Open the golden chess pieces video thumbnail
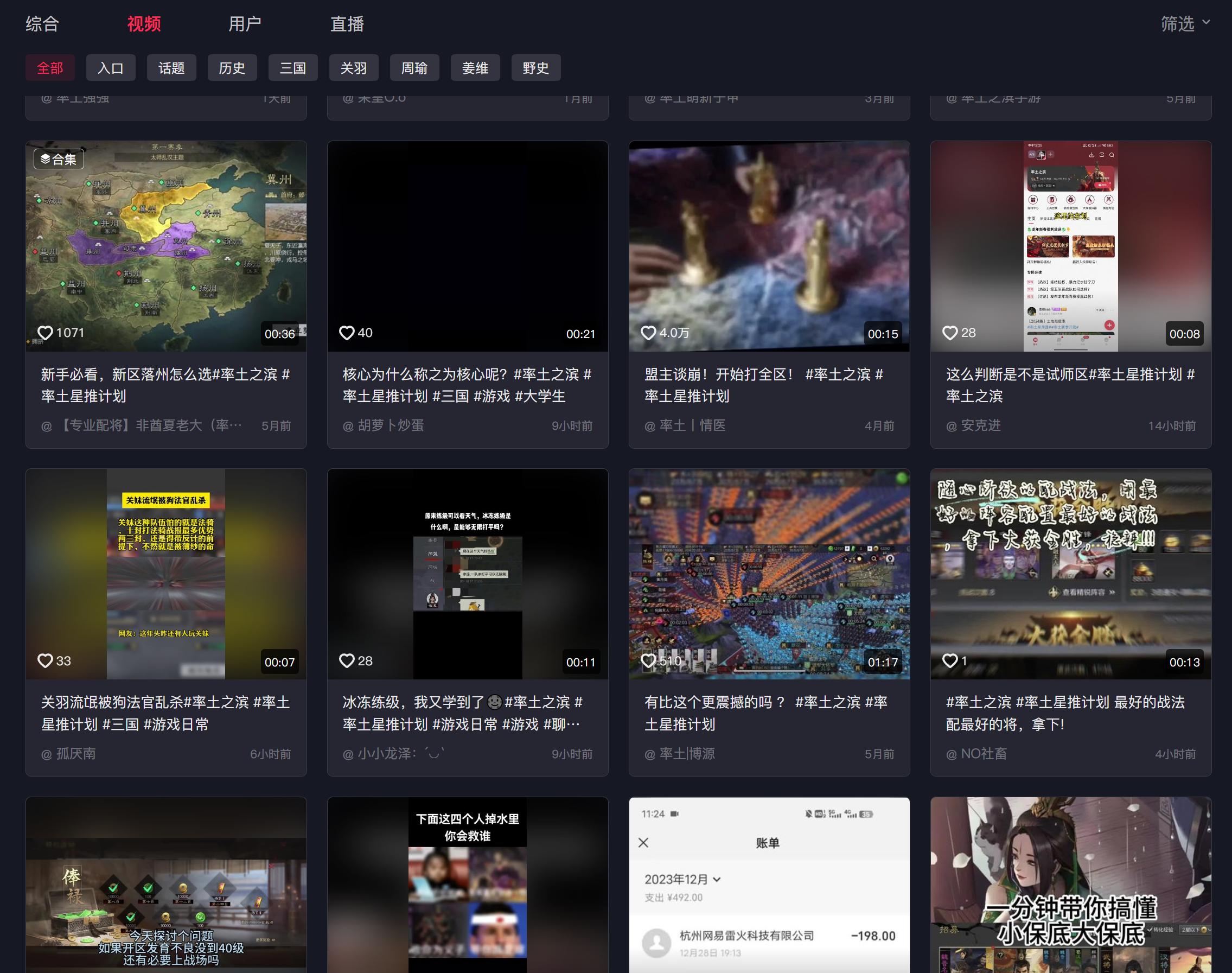 point(769,246)
